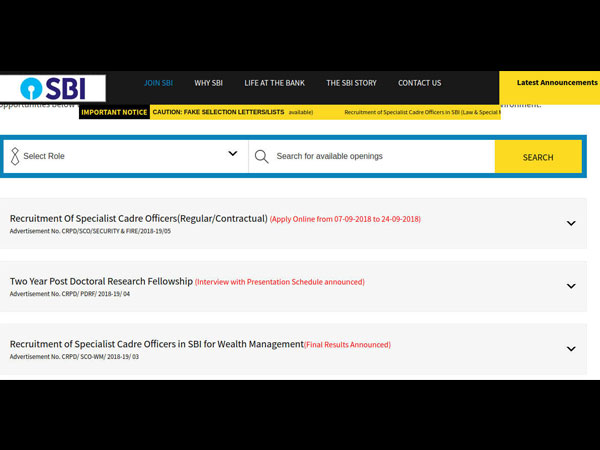This screenshot has height=450, width=600.
Task: Click the SBI logo
Action: 53,88
